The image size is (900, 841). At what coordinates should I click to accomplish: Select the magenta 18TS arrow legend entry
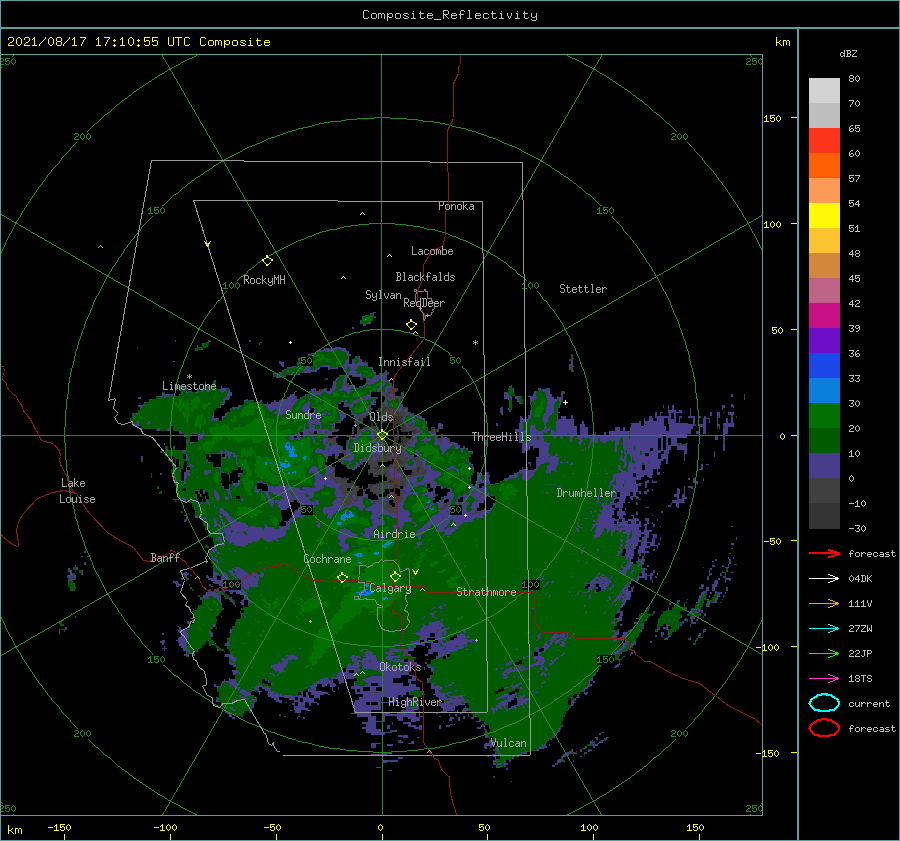tap(824, 679)
